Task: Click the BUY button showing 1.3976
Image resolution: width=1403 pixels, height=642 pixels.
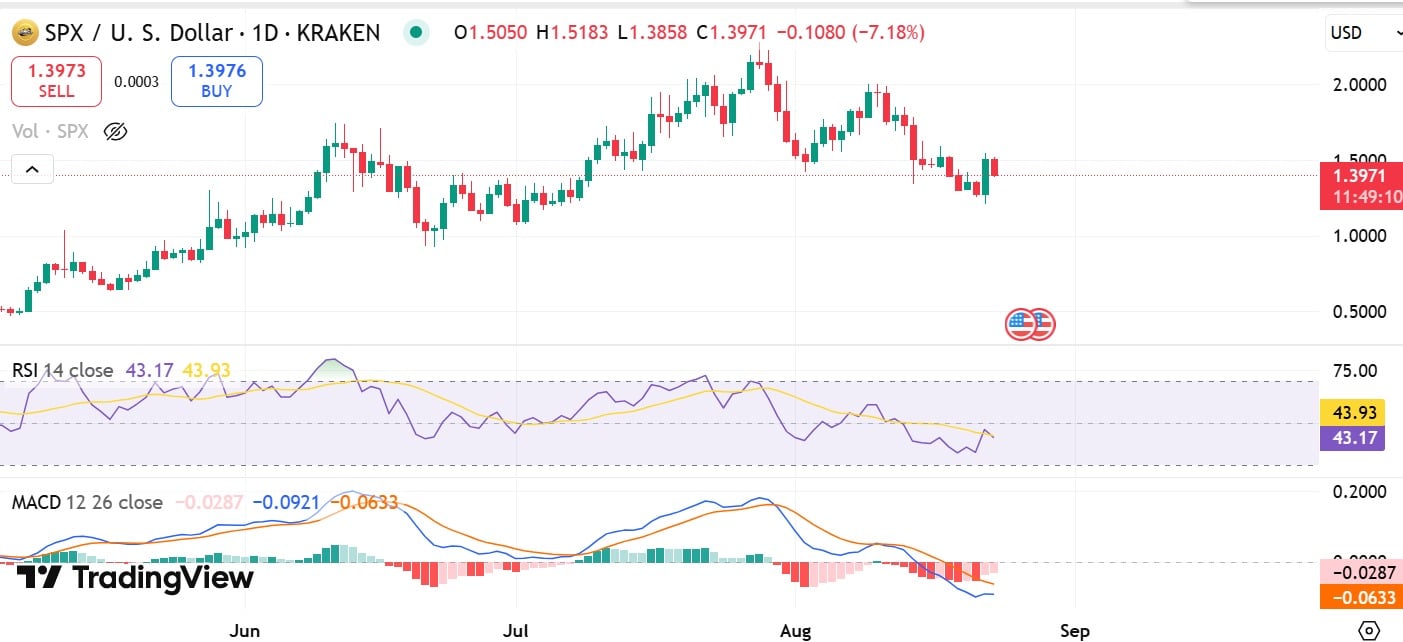Action: (x=216, y=80)
